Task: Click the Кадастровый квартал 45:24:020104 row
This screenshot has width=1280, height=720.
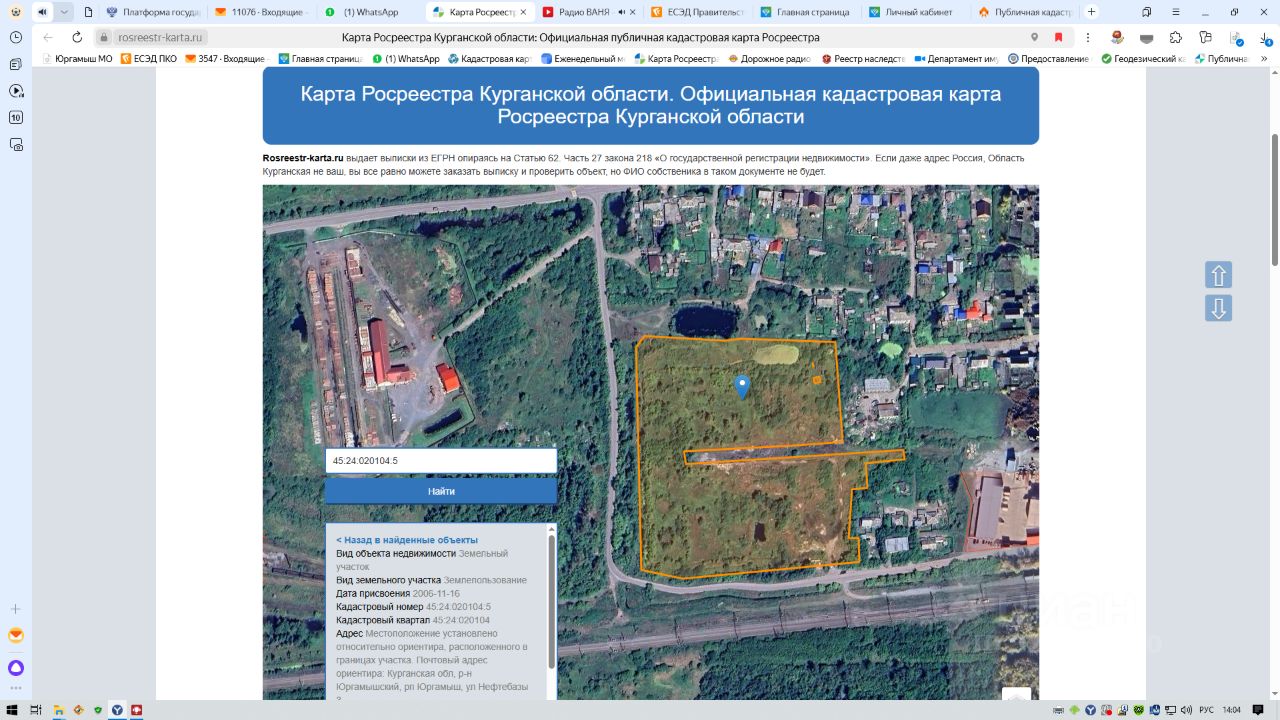Action: point(413,620)
